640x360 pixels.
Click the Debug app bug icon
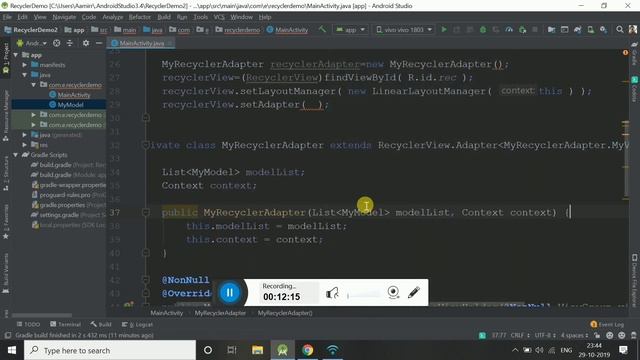(483, 30)
